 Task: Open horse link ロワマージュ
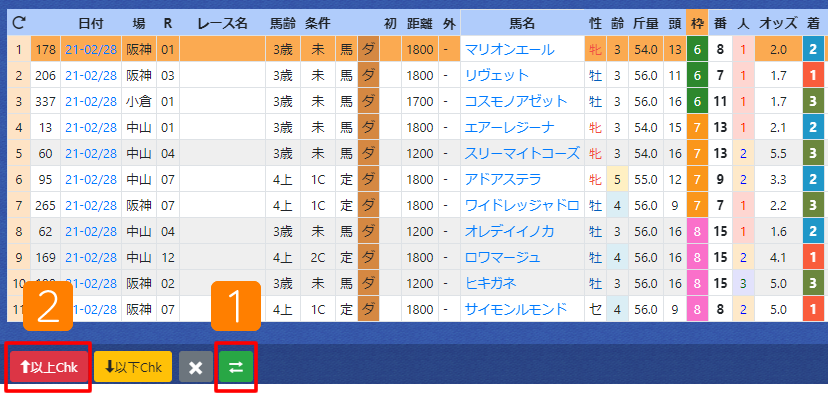[503, 257]
